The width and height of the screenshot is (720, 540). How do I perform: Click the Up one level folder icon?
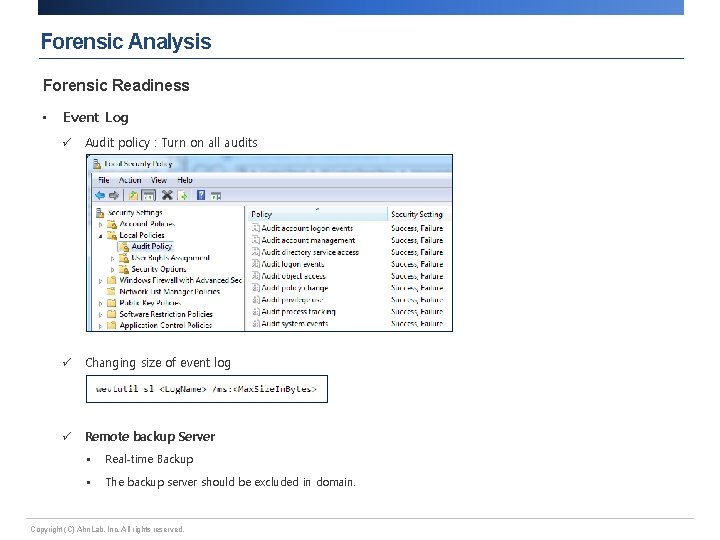(x=133, y=196)
